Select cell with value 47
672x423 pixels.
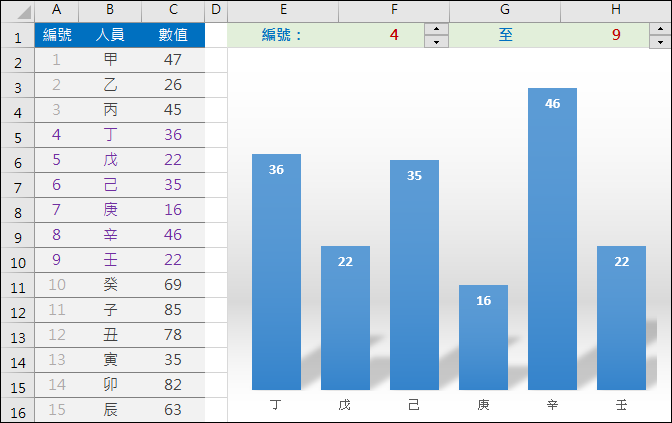tap(173, 60)
